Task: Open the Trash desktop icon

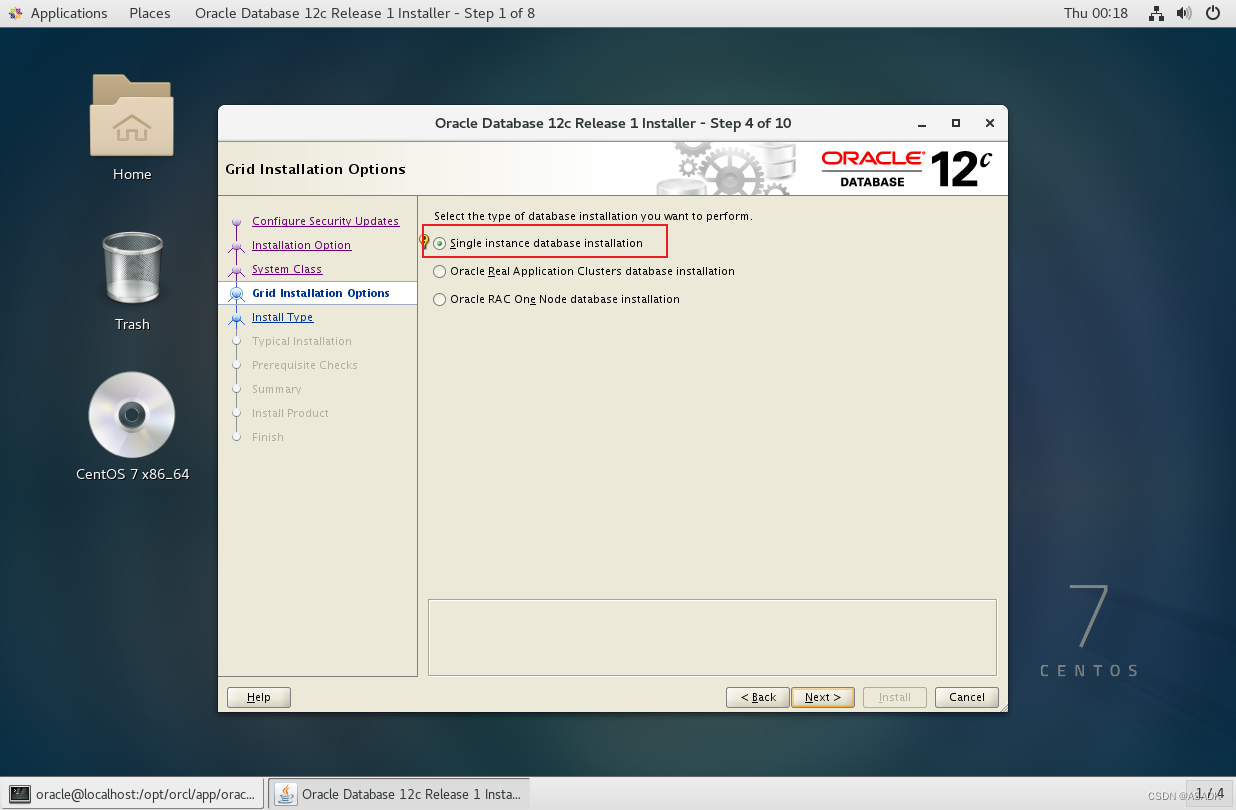Action: tap(132, 268)
